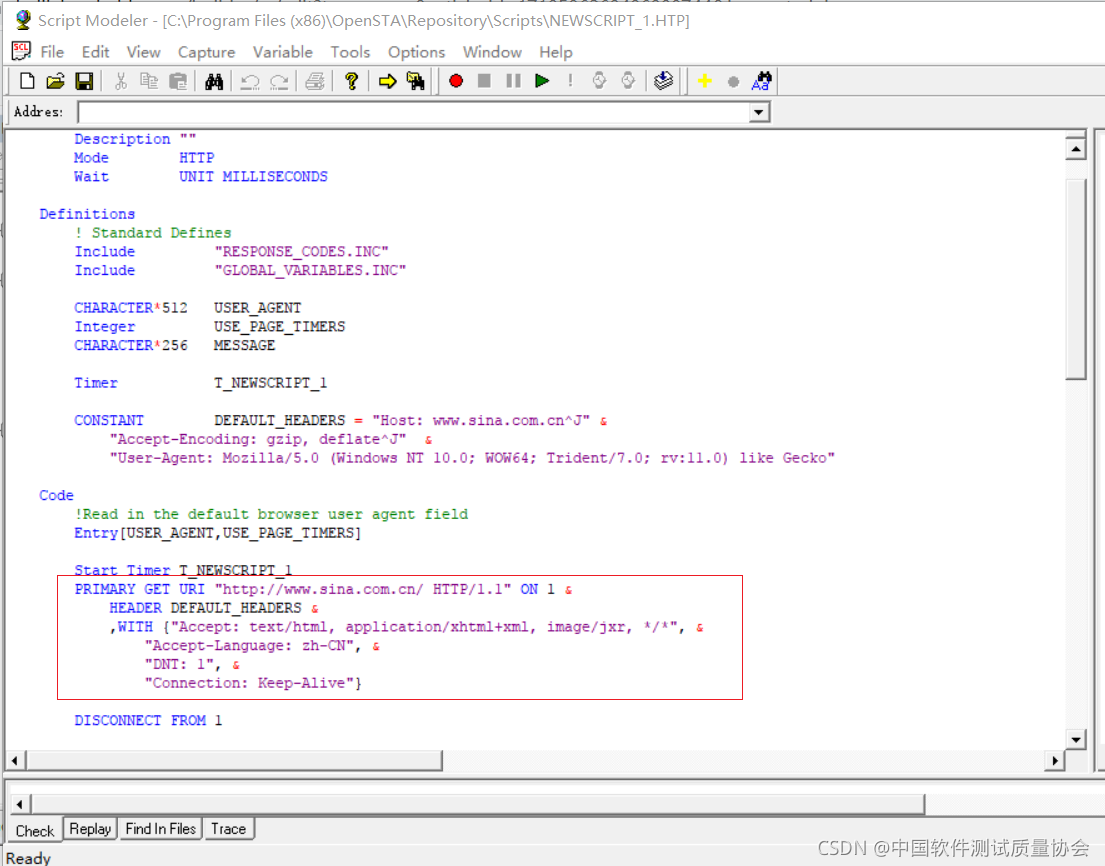Image resolution: width=1105 pixels, height=866 pixels.
Task: Paste from clipboard using the clipboard icon
Action: click(178, 81)
